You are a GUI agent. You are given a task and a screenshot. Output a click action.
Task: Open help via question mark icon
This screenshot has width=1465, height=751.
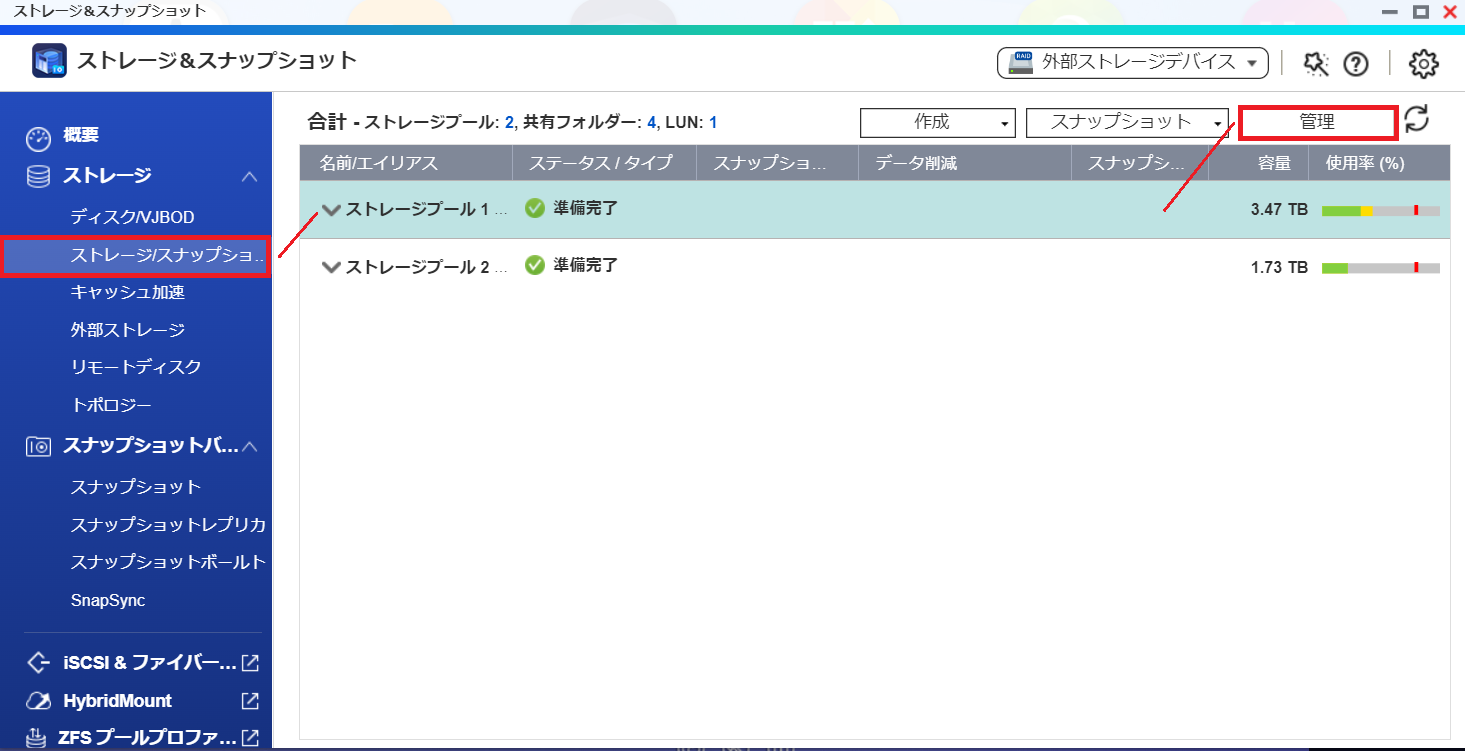[1355, 63]
